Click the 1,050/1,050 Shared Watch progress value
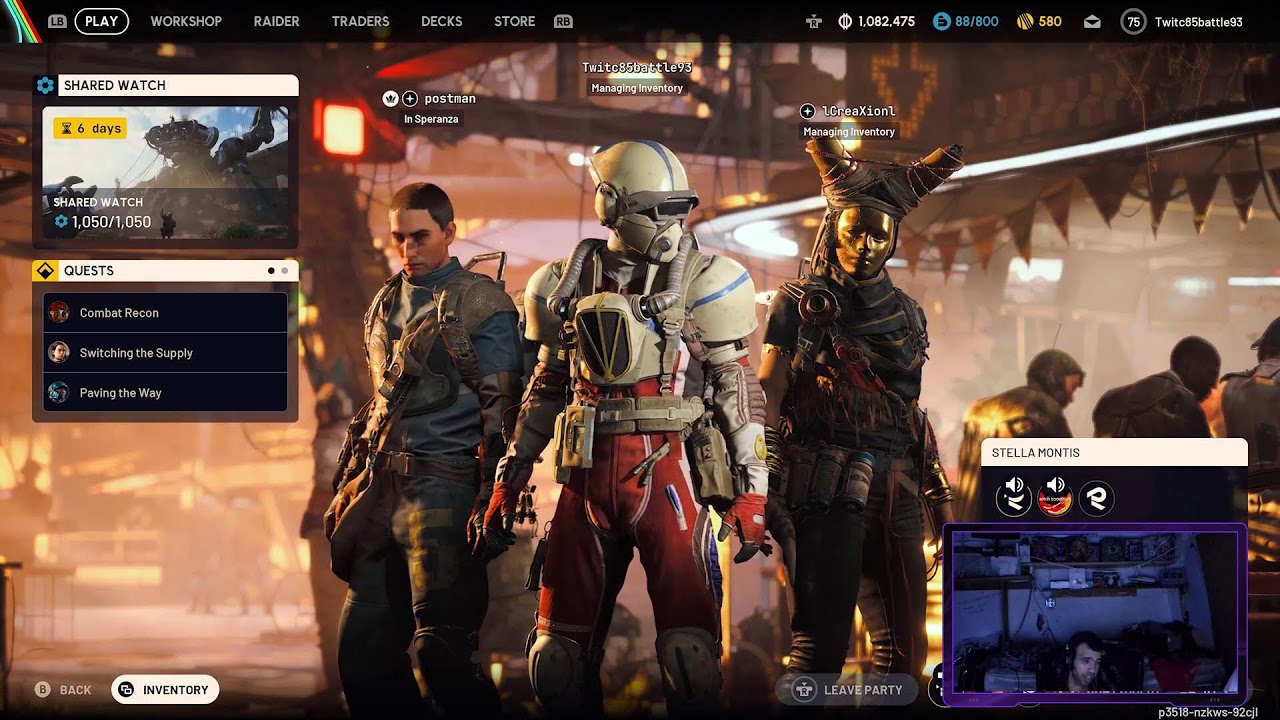 [x=111, y=222]
